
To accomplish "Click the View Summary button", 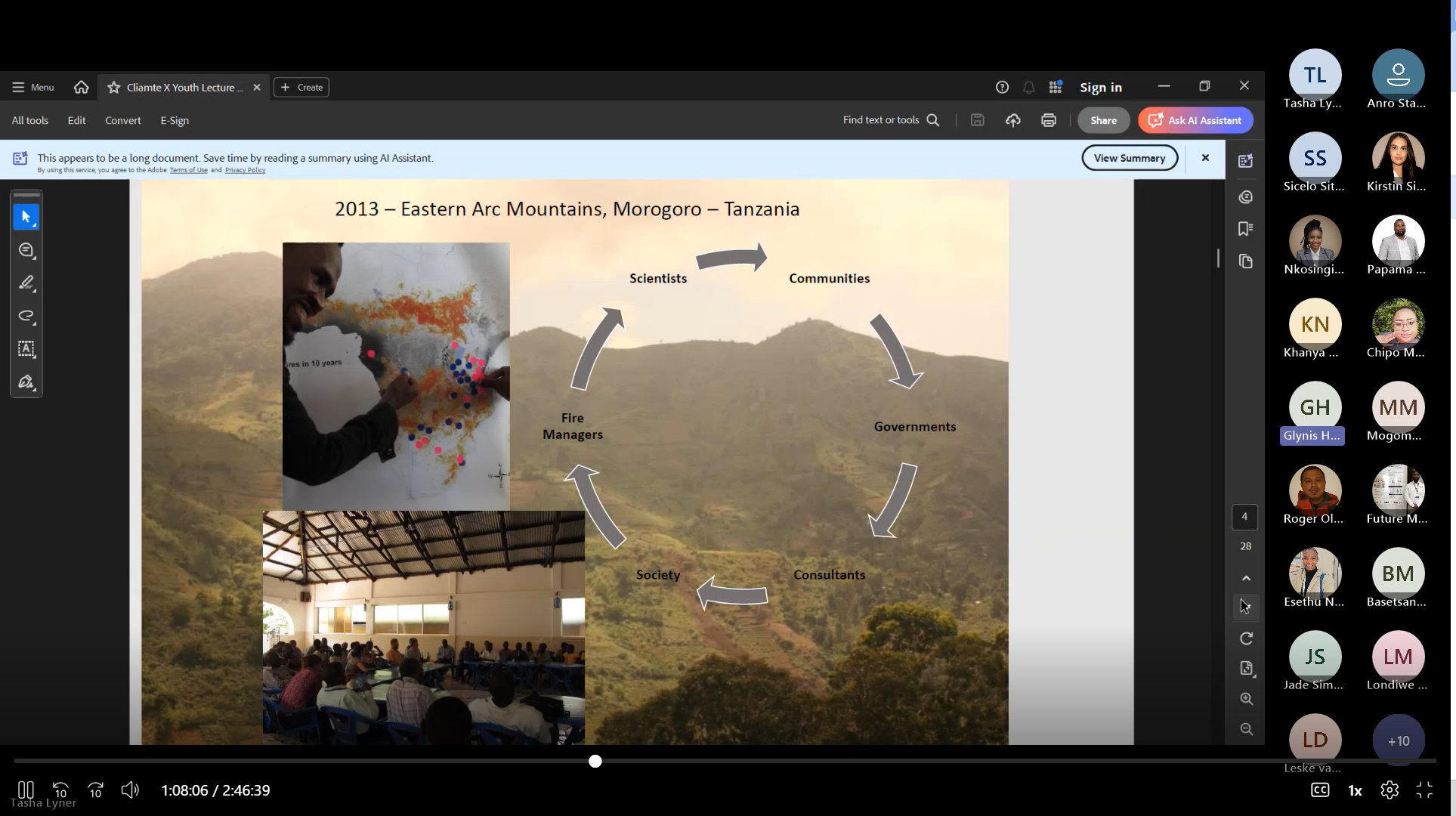I will [1129, 158].
